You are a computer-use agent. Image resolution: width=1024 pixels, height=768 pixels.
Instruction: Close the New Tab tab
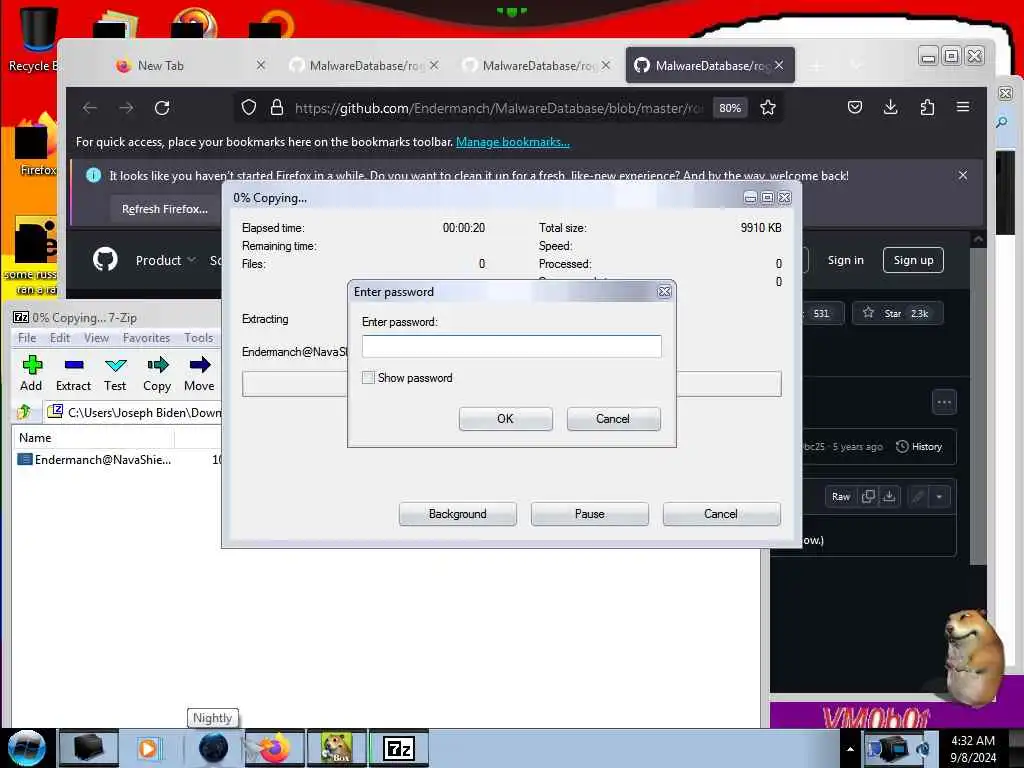point(261,65)
